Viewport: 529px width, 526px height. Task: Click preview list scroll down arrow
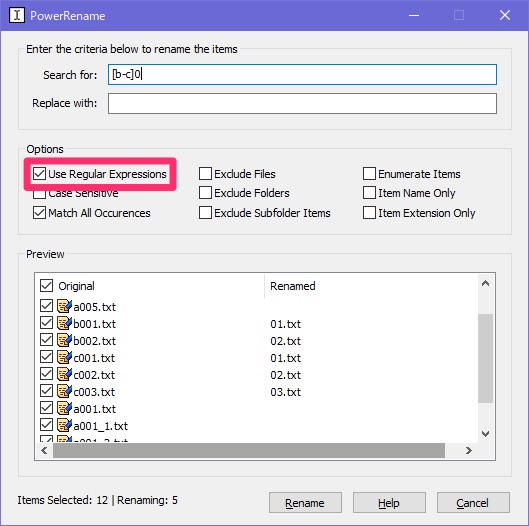[485, 434]
